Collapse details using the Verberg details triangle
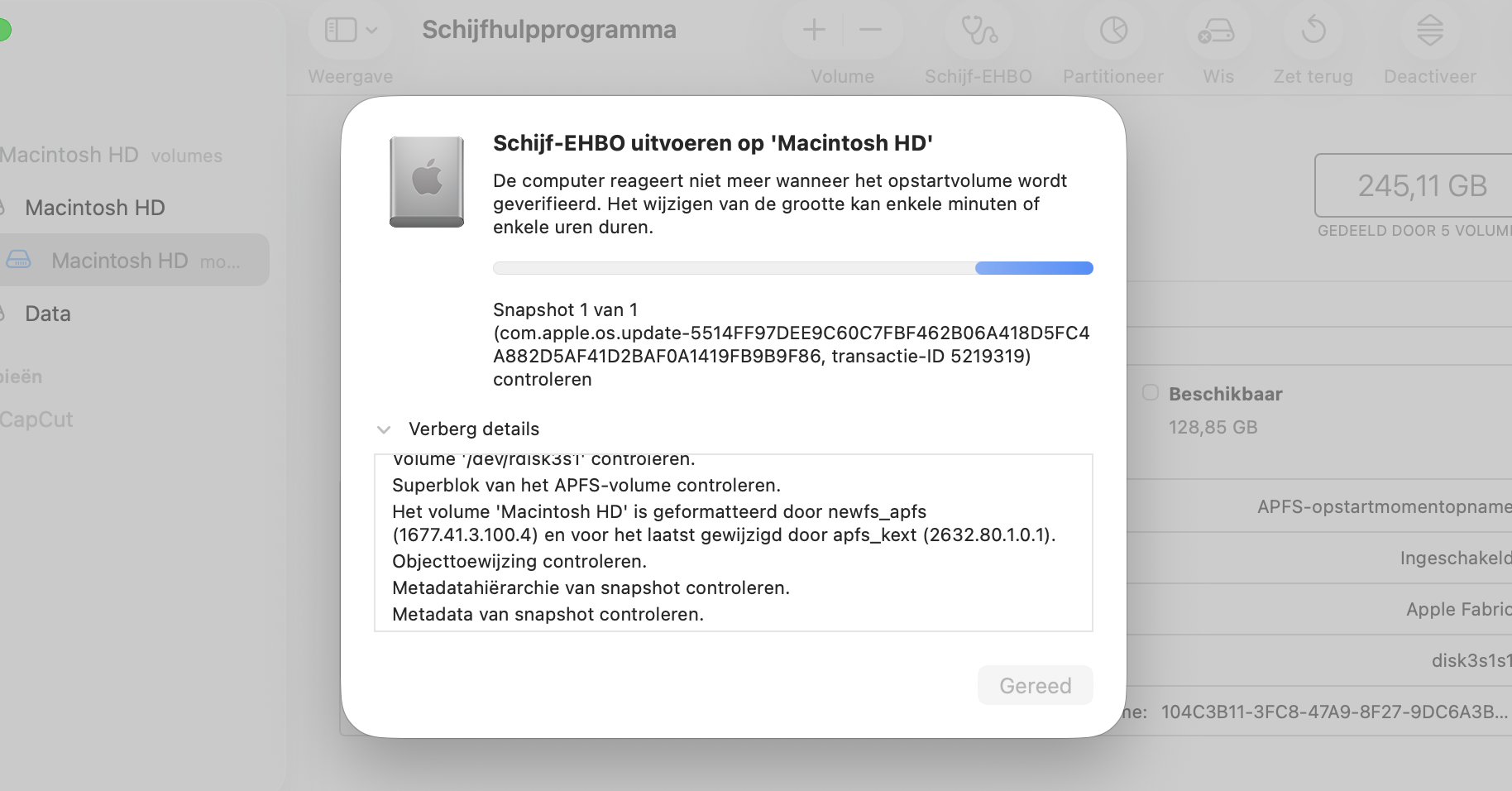This screenshot has height=791, width=1512. (384, 429)
